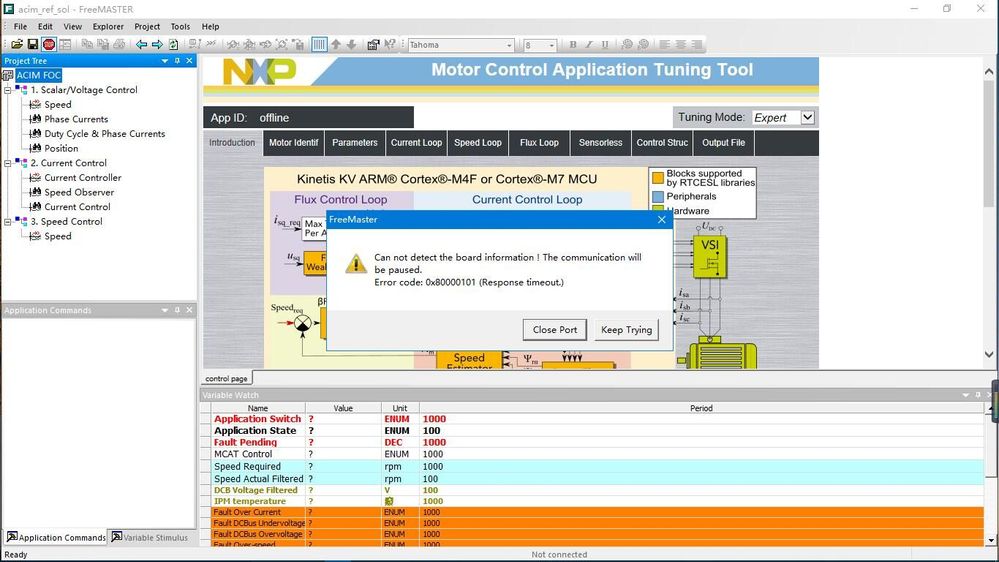999x562 pixels.
Task: Collapse the 1. Scalar/Voltage Control node
Action: pos(8,90)
